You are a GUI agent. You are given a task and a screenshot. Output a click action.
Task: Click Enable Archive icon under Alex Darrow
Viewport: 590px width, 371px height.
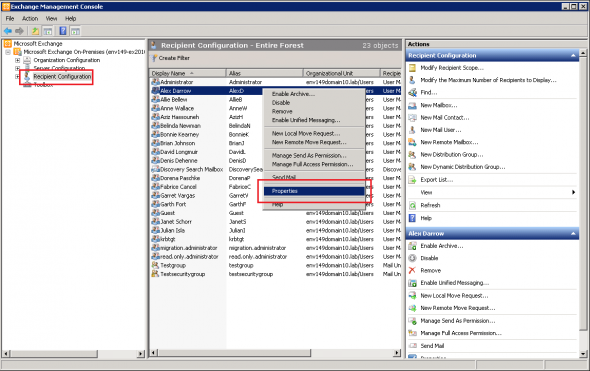412,246
